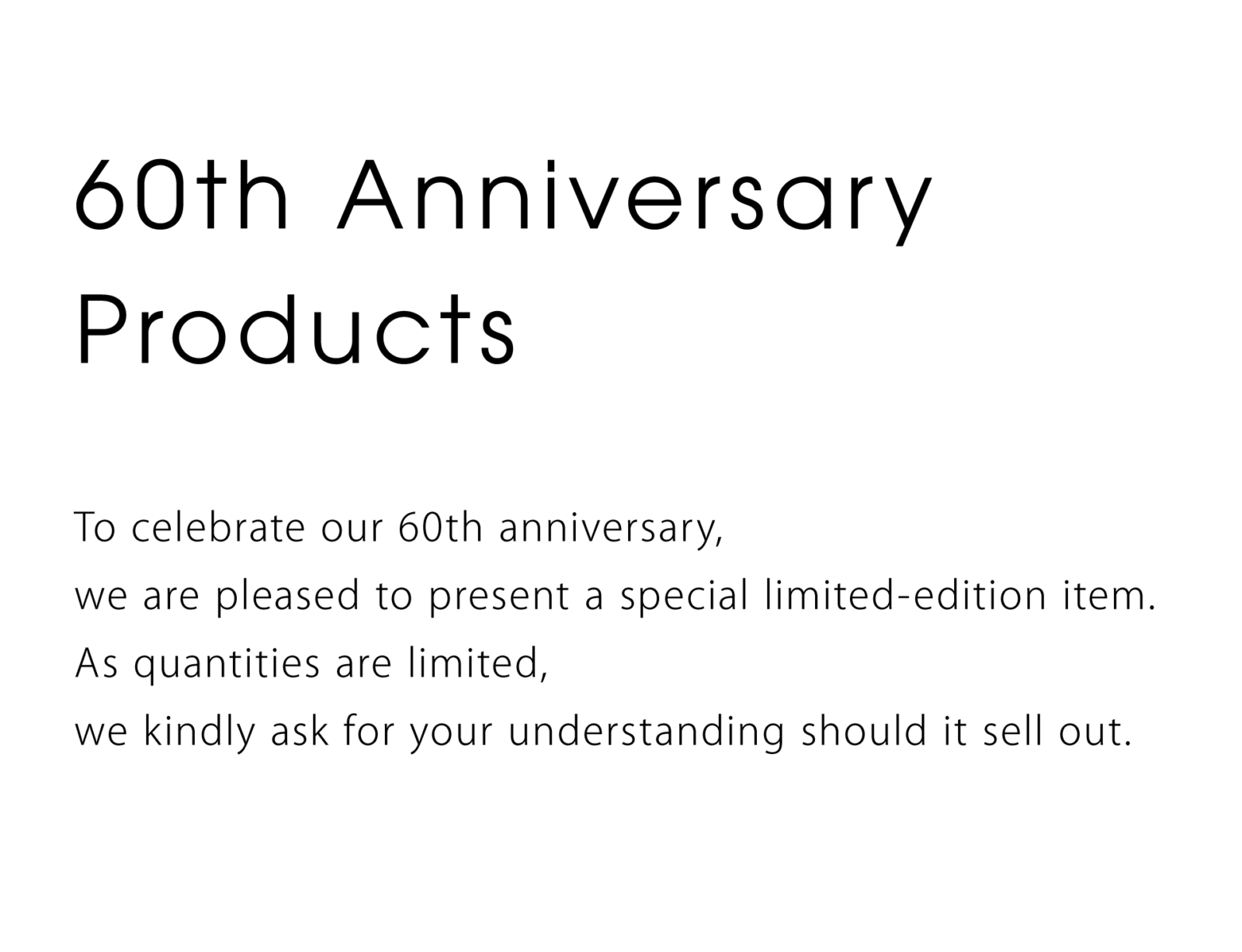Click the lowercase word "anniversary," in the paragraph

point(611,528)
